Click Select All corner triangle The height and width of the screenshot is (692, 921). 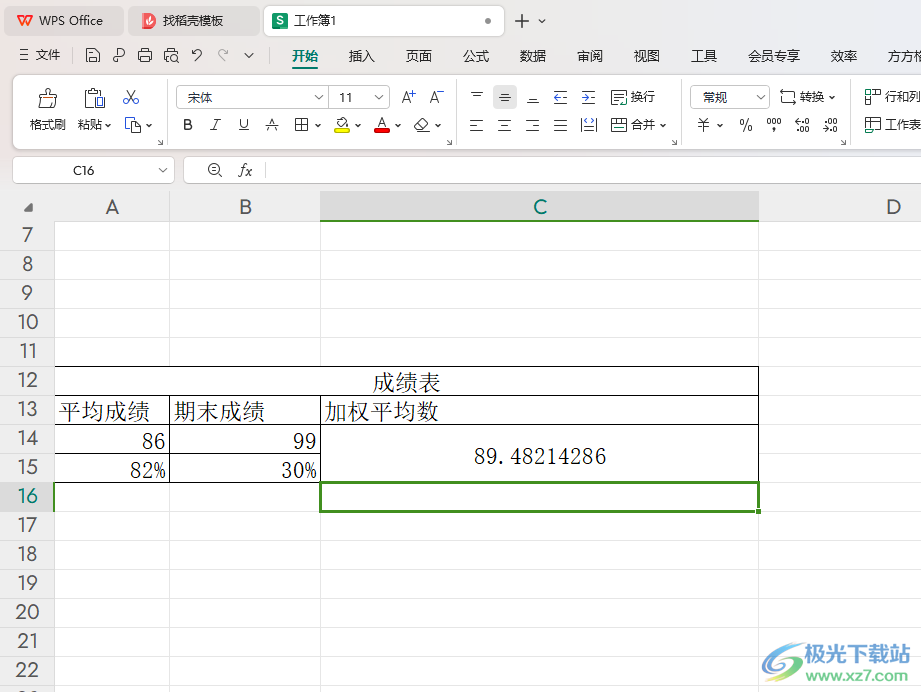[28, 207]
